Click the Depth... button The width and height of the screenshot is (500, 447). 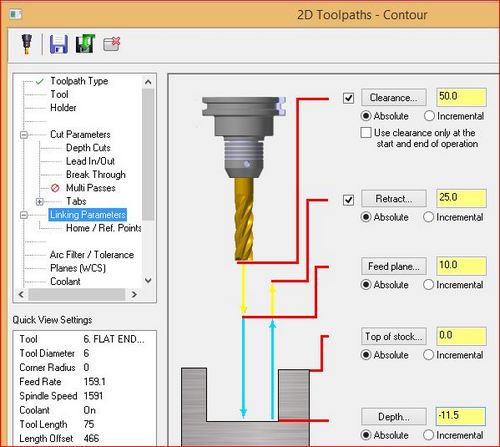[x=394, y=417]
